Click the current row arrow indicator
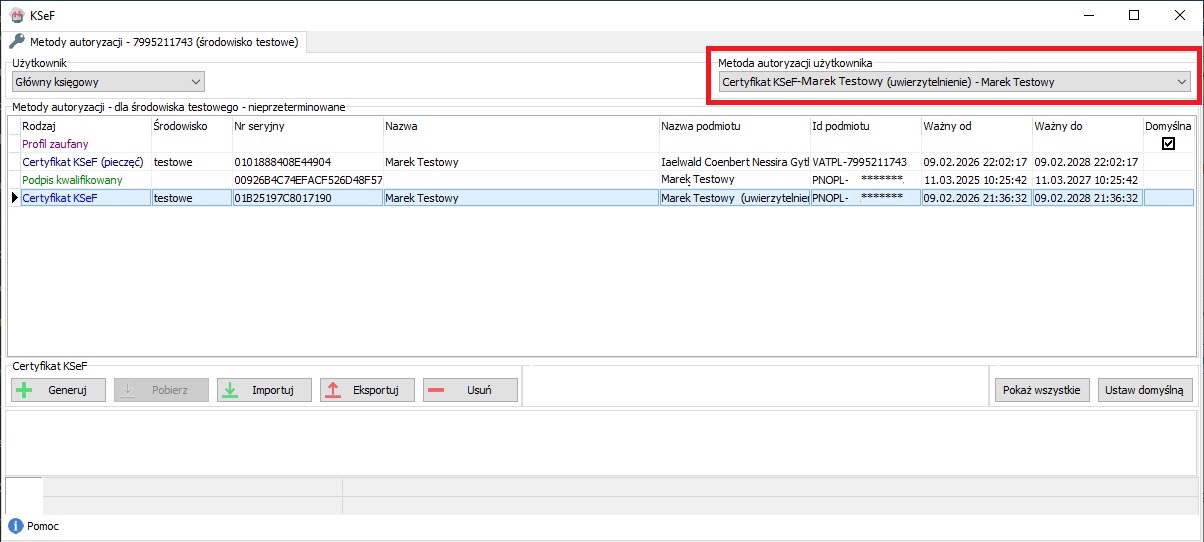Viewport: 1204px width, 542px height. pyautogui.click(x=14, y=198)
